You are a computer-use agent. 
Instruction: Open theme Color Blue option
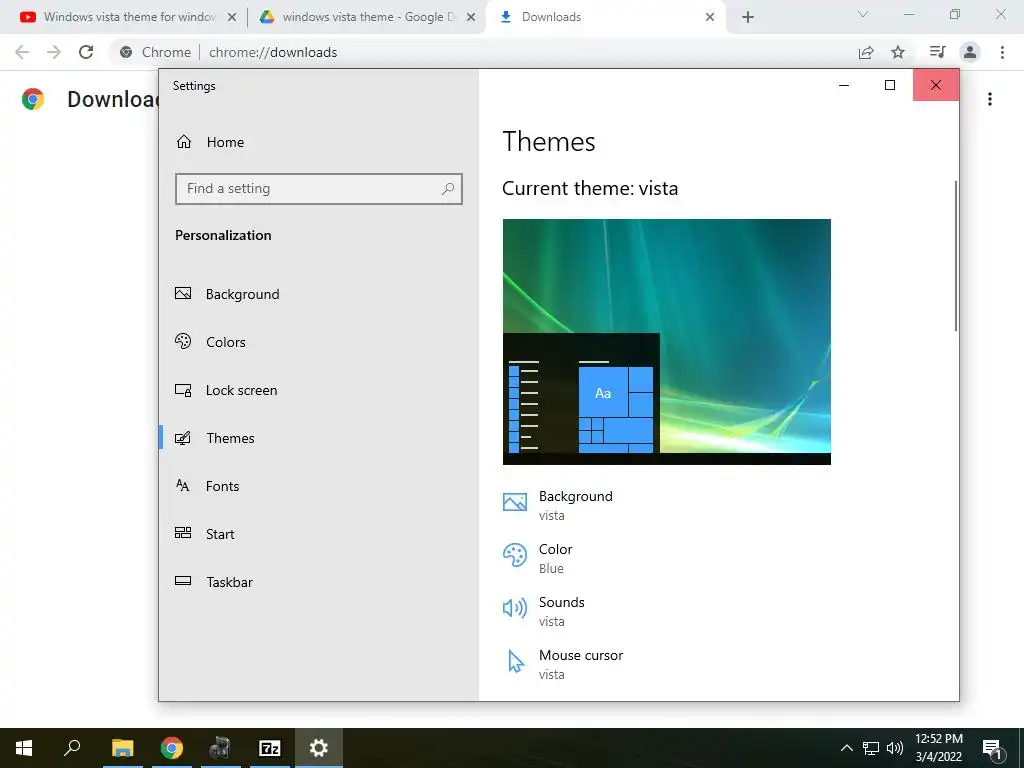pyautogui.click(x=537, y=558)
